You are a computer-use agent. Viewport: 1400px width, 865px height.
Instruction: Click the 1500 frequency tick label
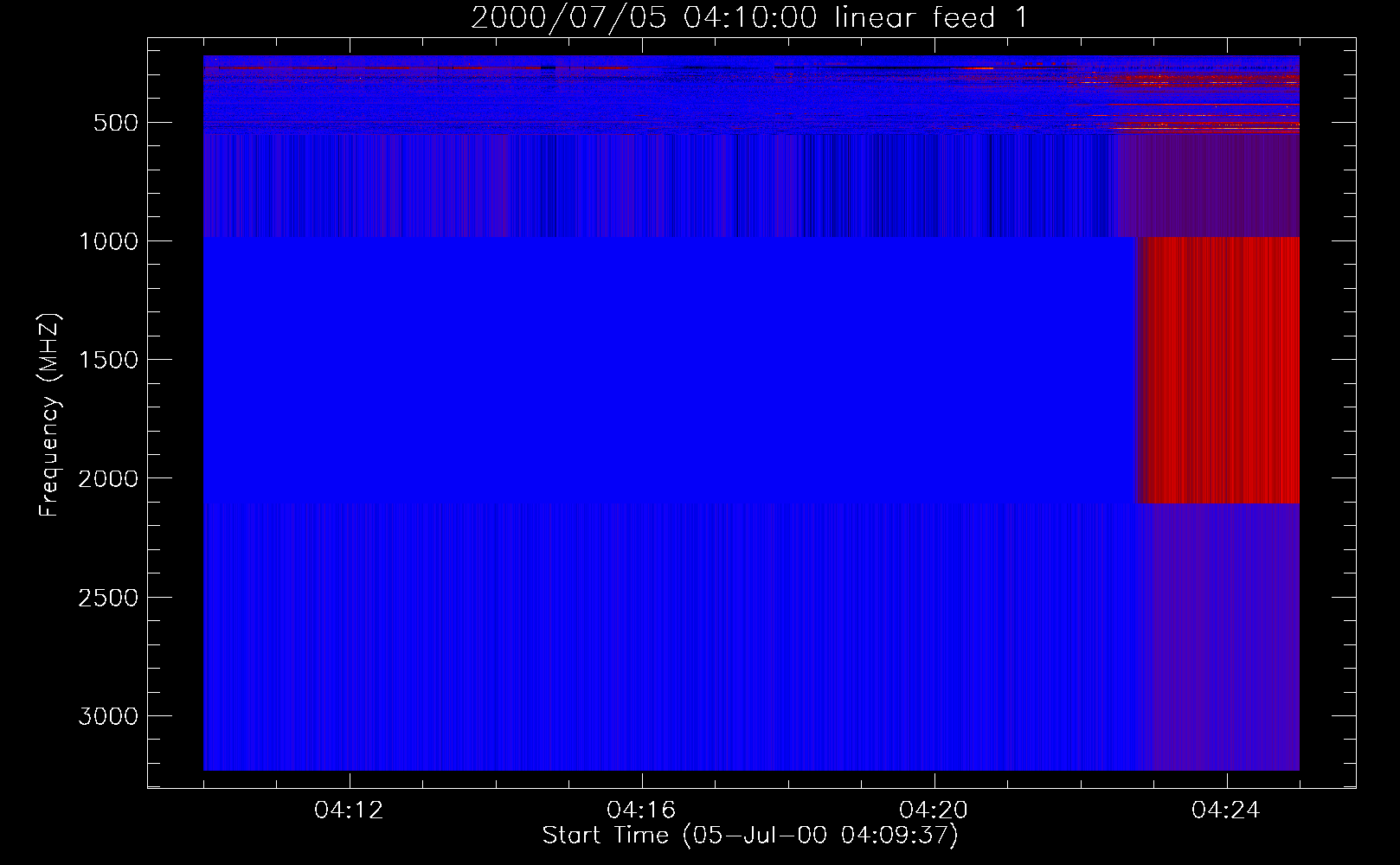pyautogui.click(x=108, y=360)
